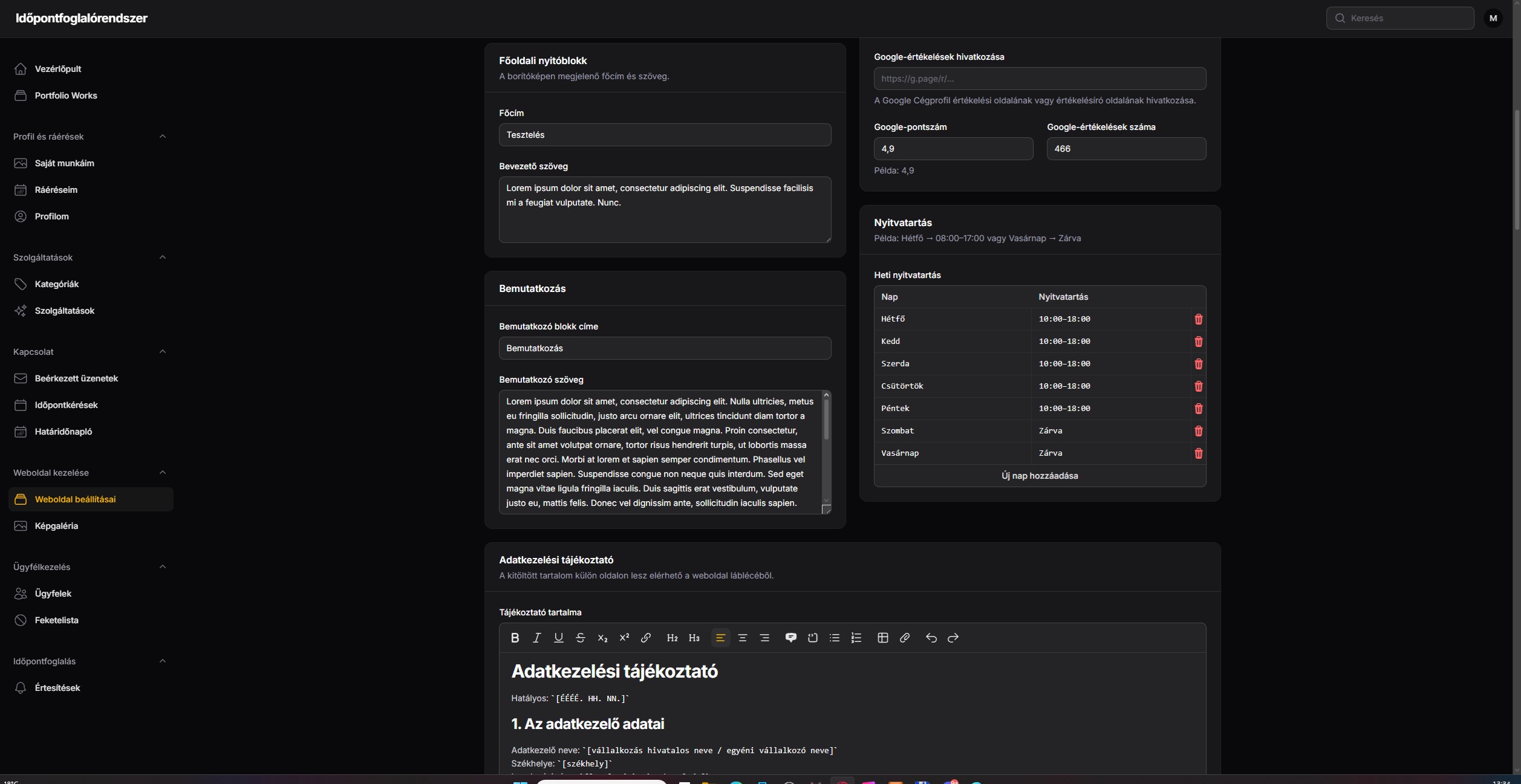Delete the Szombat opening hours row

point(1198,431)
